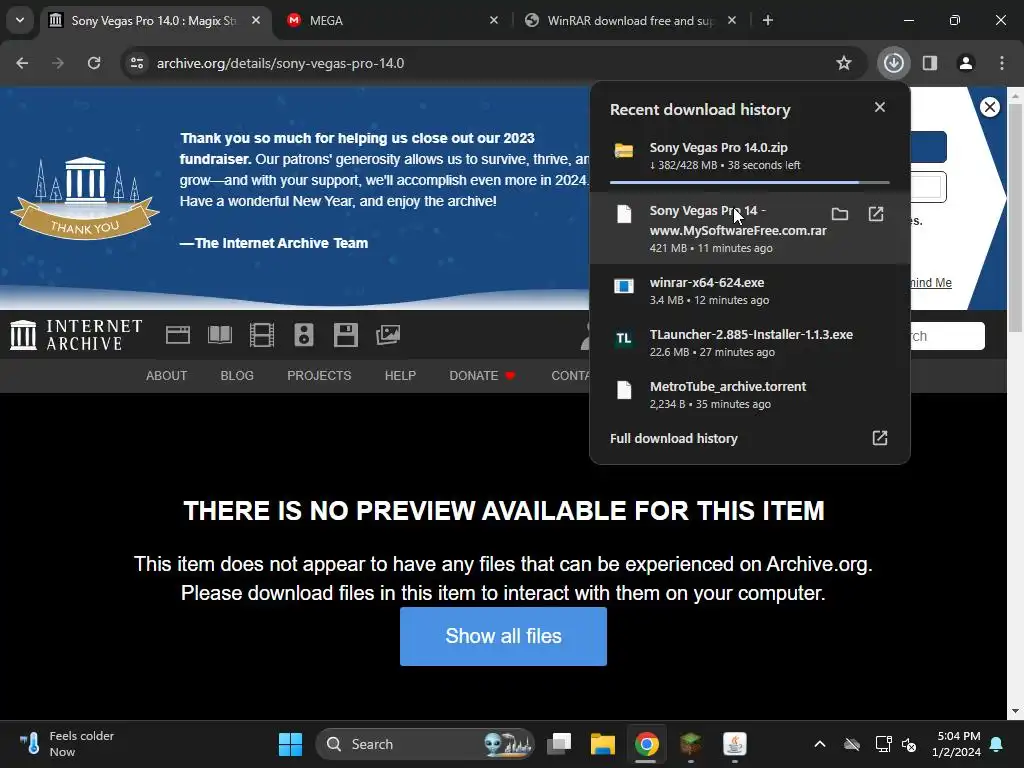Open Internet Archive Software floppy icon
This screenshot has width=1024, height=768.
tap(345, 335)
